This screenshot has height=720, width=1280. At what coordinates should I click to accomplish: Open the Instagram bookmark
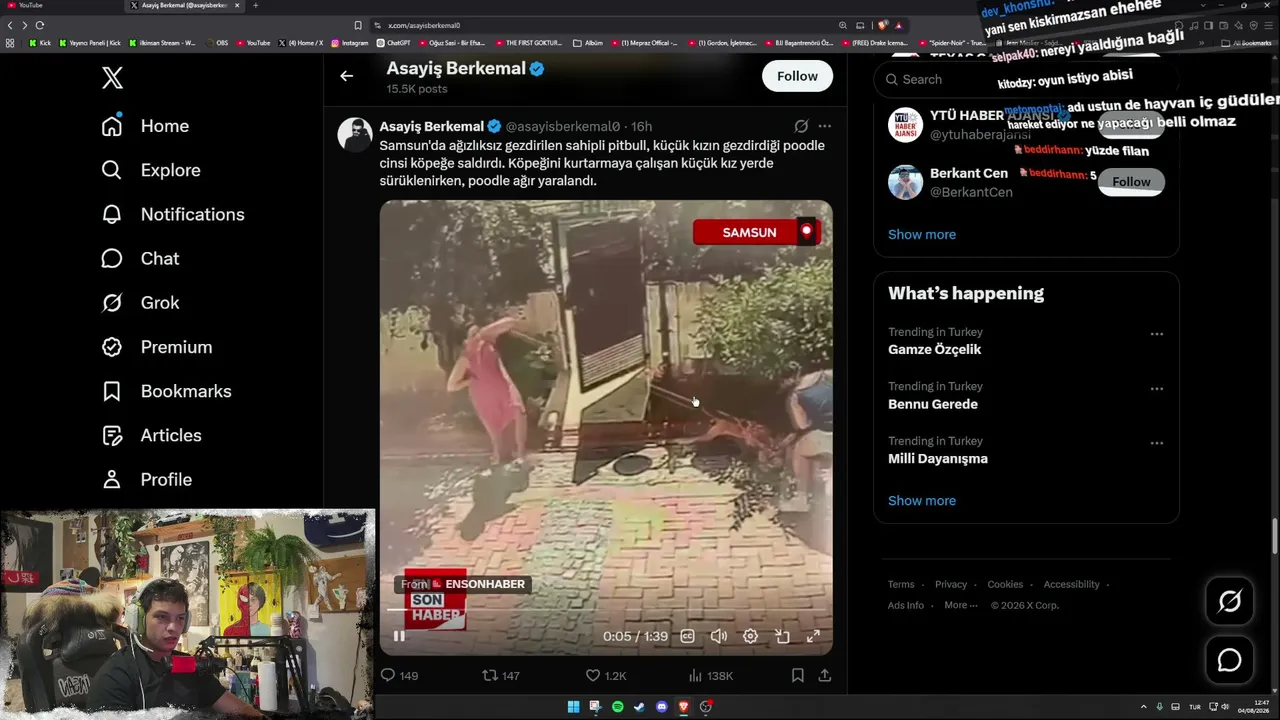[349, 43]
